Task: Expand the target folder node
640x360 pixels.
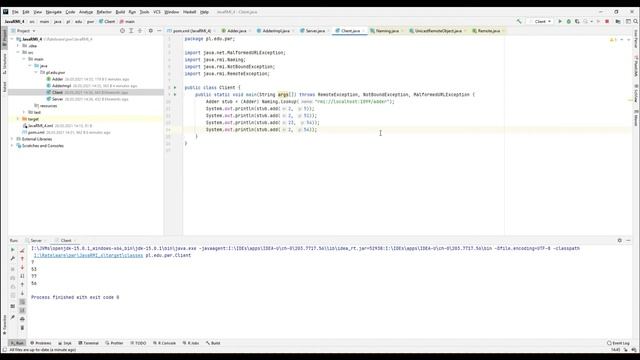Action: (x=18, y=119)
